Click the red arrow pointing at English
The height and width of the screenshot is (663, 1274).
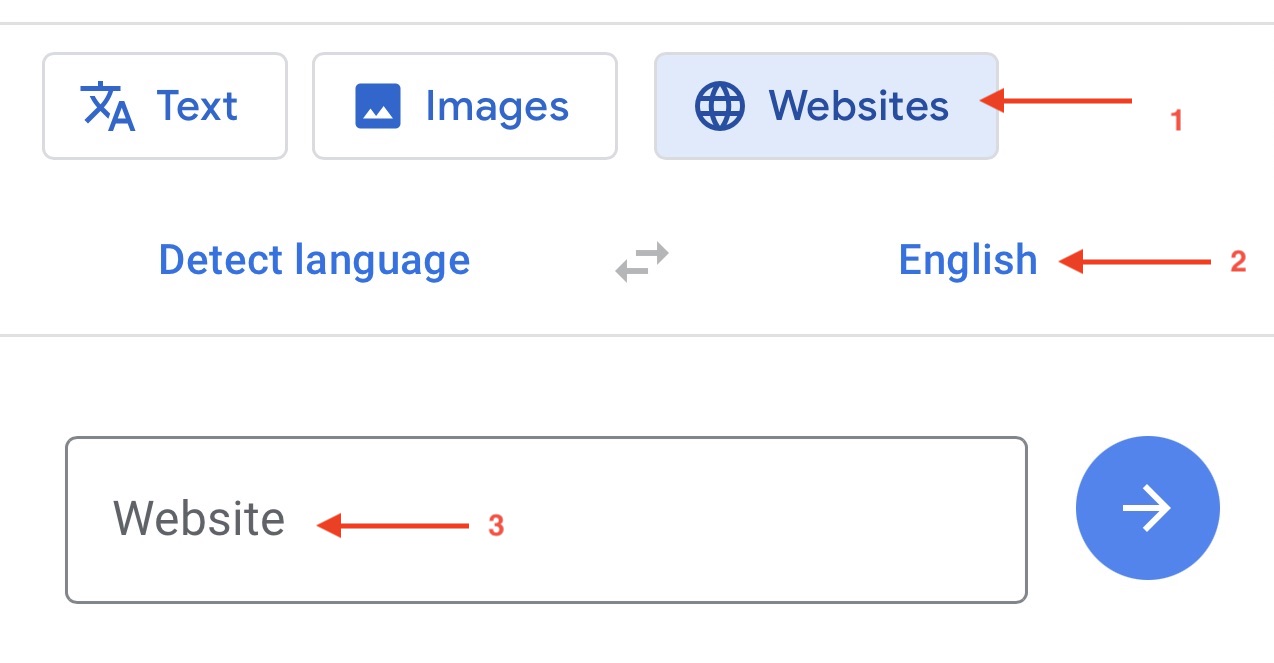pyautogui.click(x=1135, y=262)
